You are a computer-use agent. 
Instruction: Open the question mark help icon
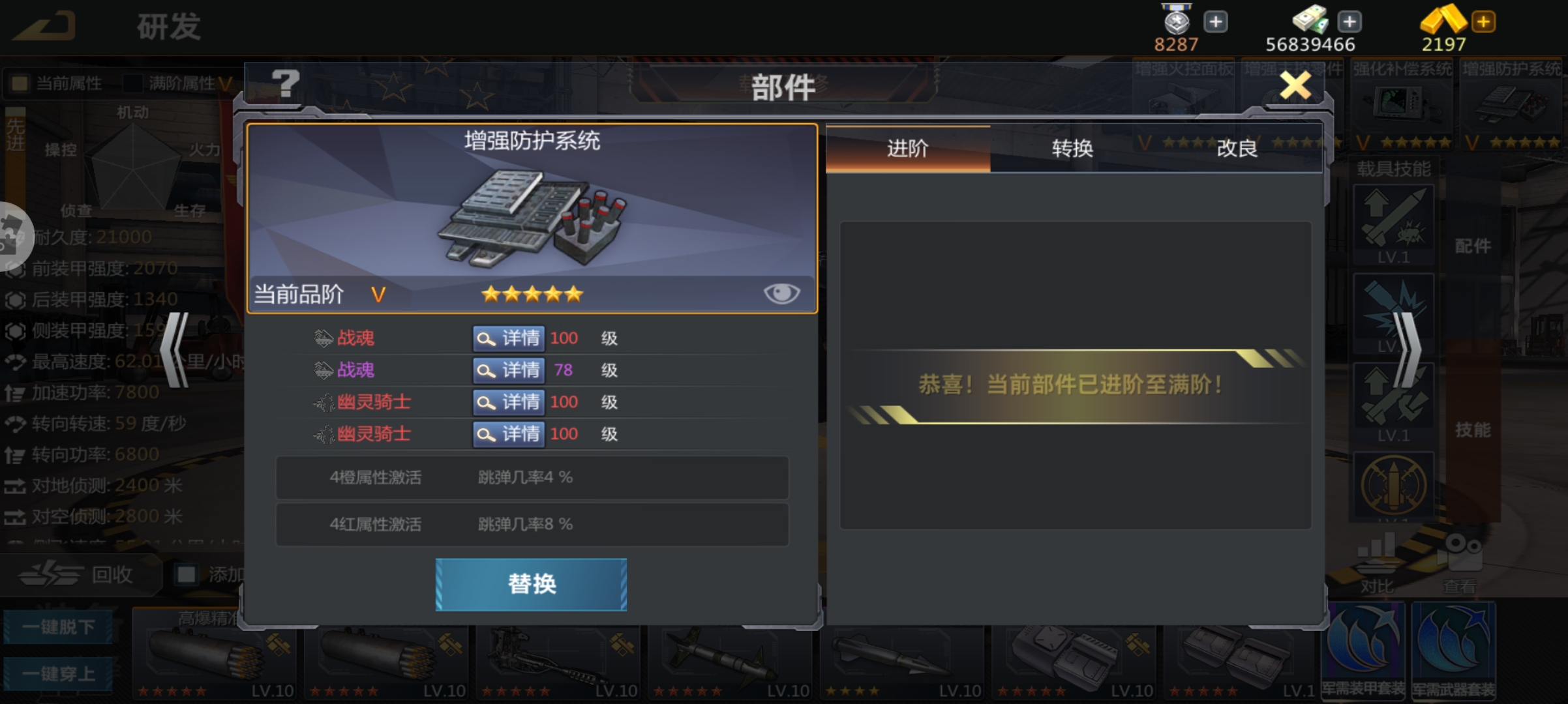pos(286,84)
